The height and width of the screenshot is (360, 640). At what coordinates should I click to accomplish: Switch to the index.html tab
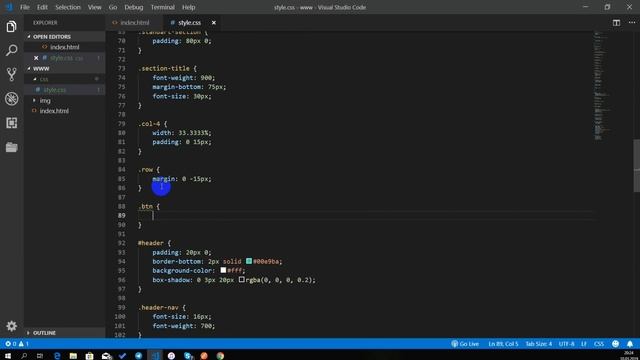pyautogui.click(x=134, y=23)
